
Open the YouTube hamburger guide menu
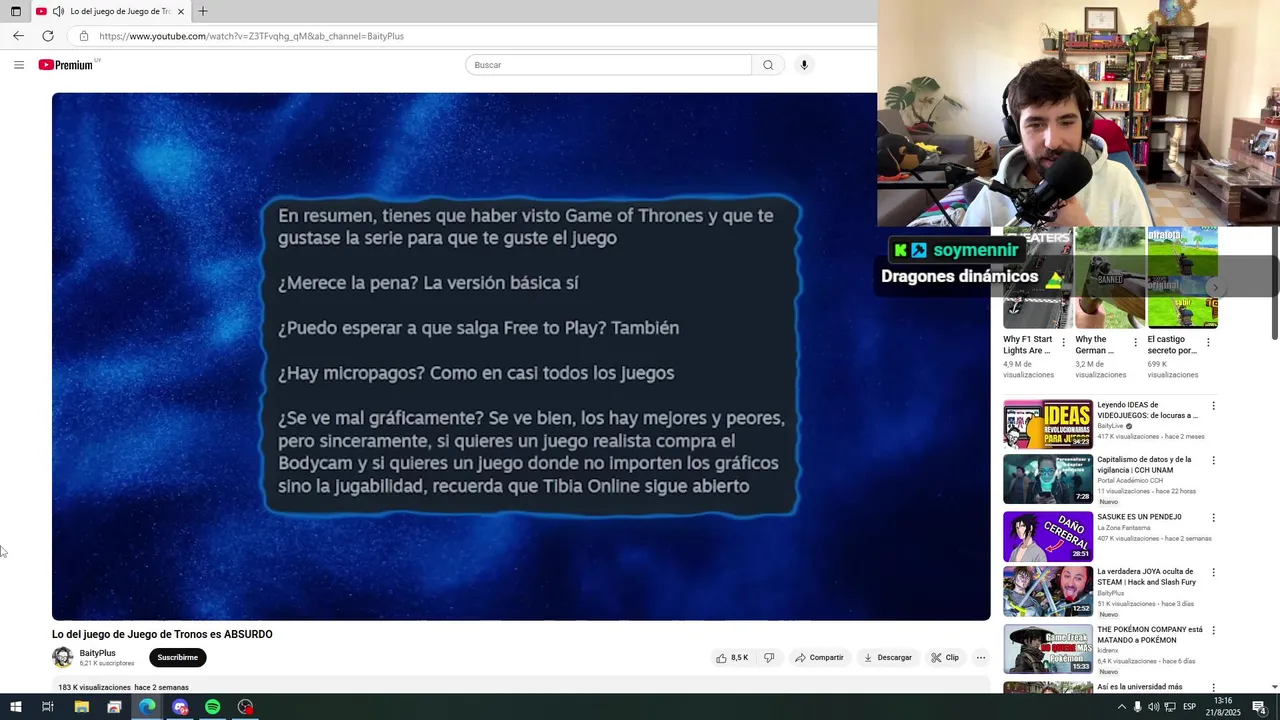pyautogui.click(x=18, y=65)
